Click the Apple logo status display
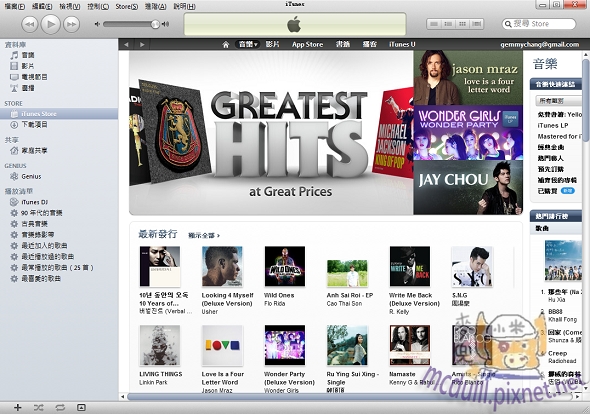This screenshot has width=590, height=414. coord(295,24)
